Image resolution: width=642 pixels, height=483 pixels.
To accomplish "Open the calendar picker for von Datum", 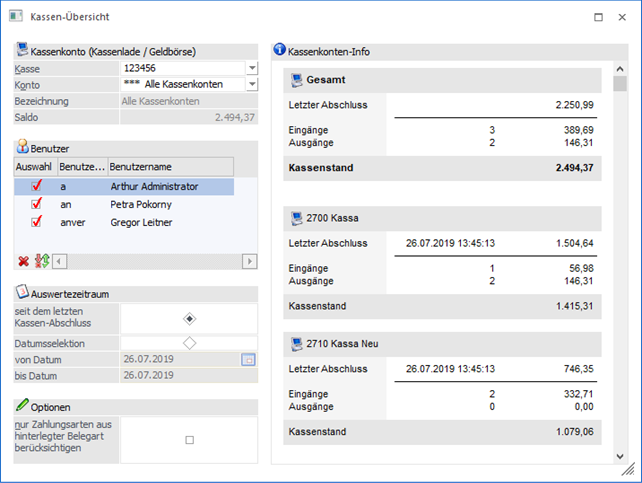I will click(x=249, y=358).
